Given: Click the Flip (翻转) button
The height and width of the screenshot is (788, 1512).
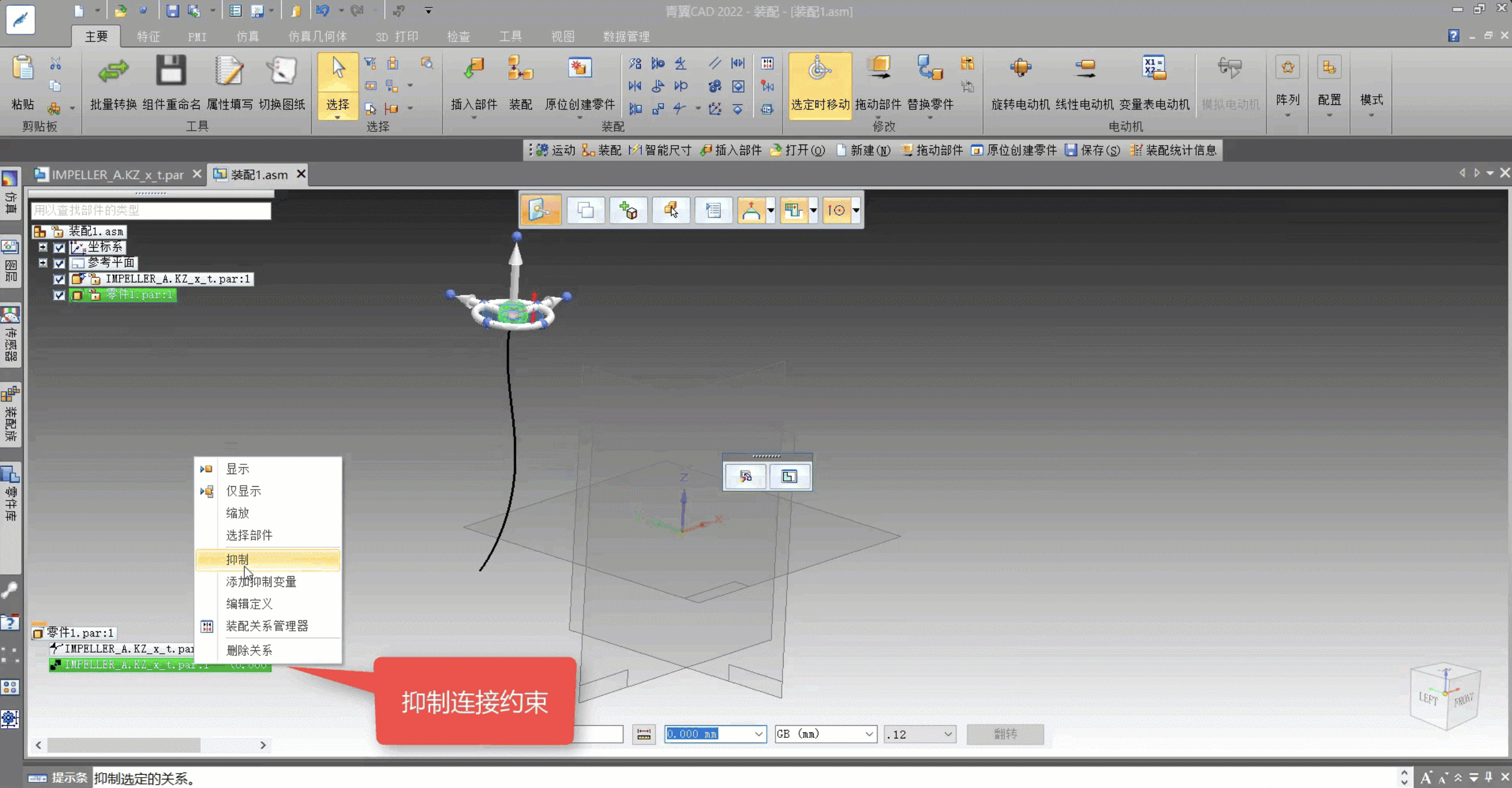Looking at the screenshot, I should click(x=1005, y=734).
